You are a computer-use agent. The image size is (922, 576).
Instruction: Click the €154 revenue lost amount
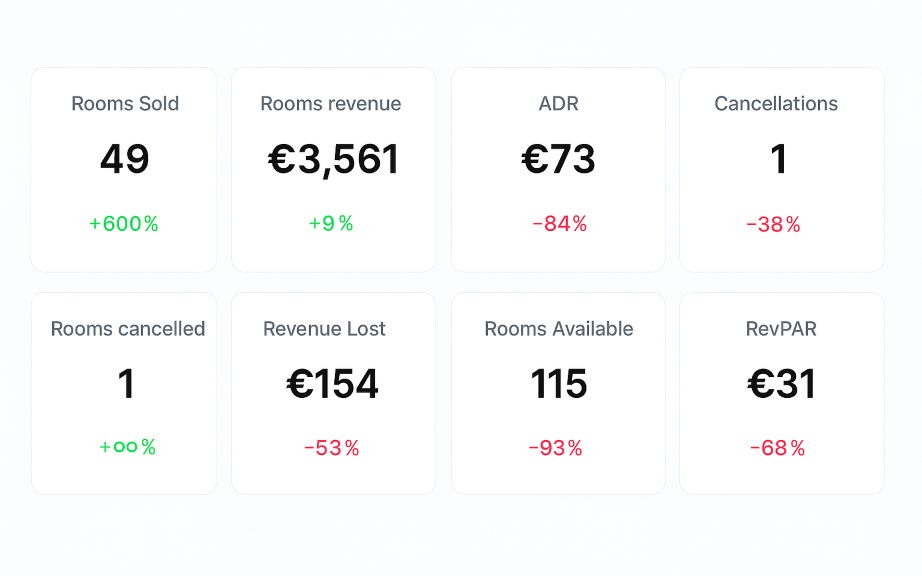[x=333, y=385]
